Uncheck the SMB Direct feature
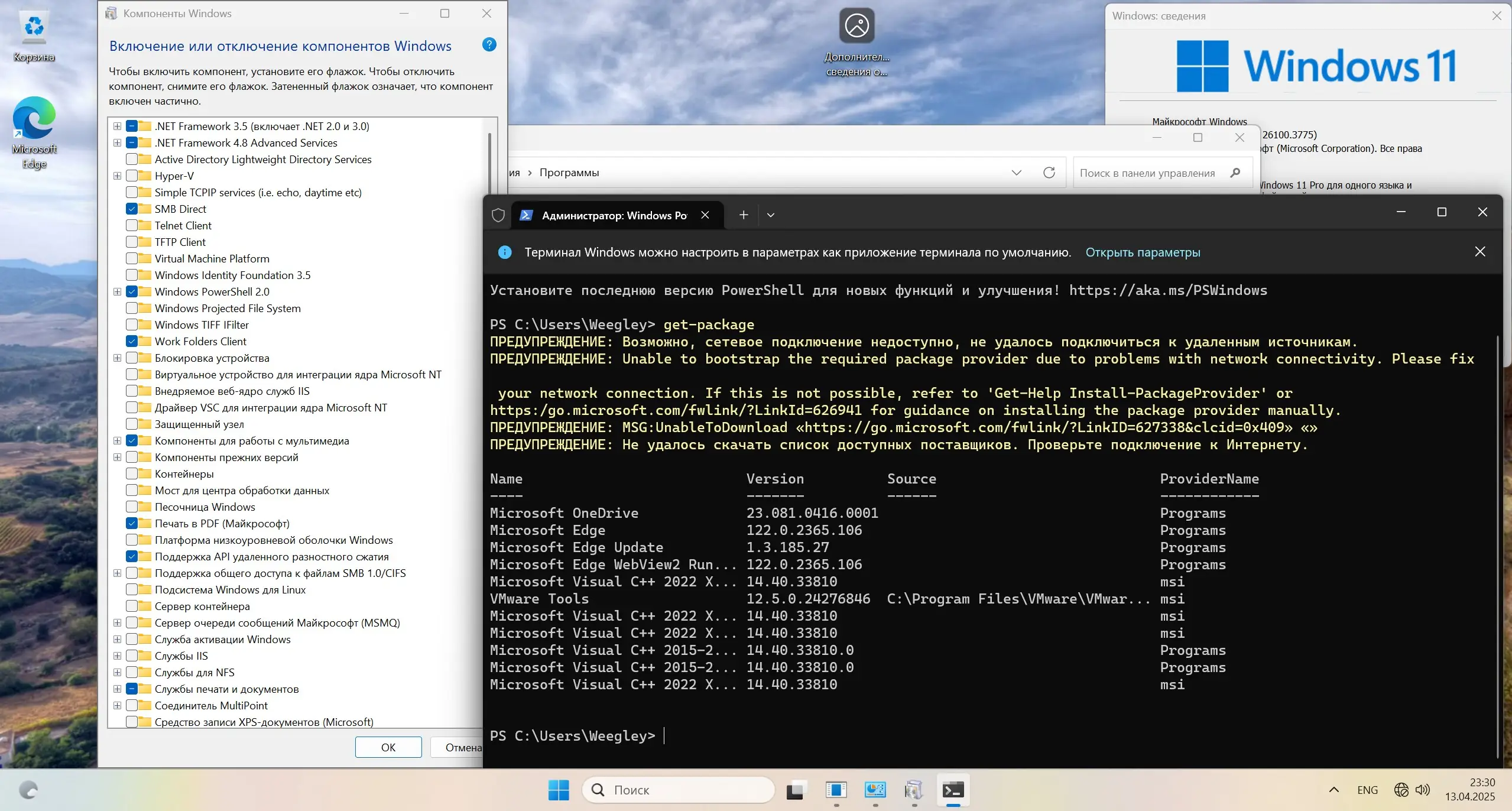This screenshot has width=1512, height=811. coord(132,209)
